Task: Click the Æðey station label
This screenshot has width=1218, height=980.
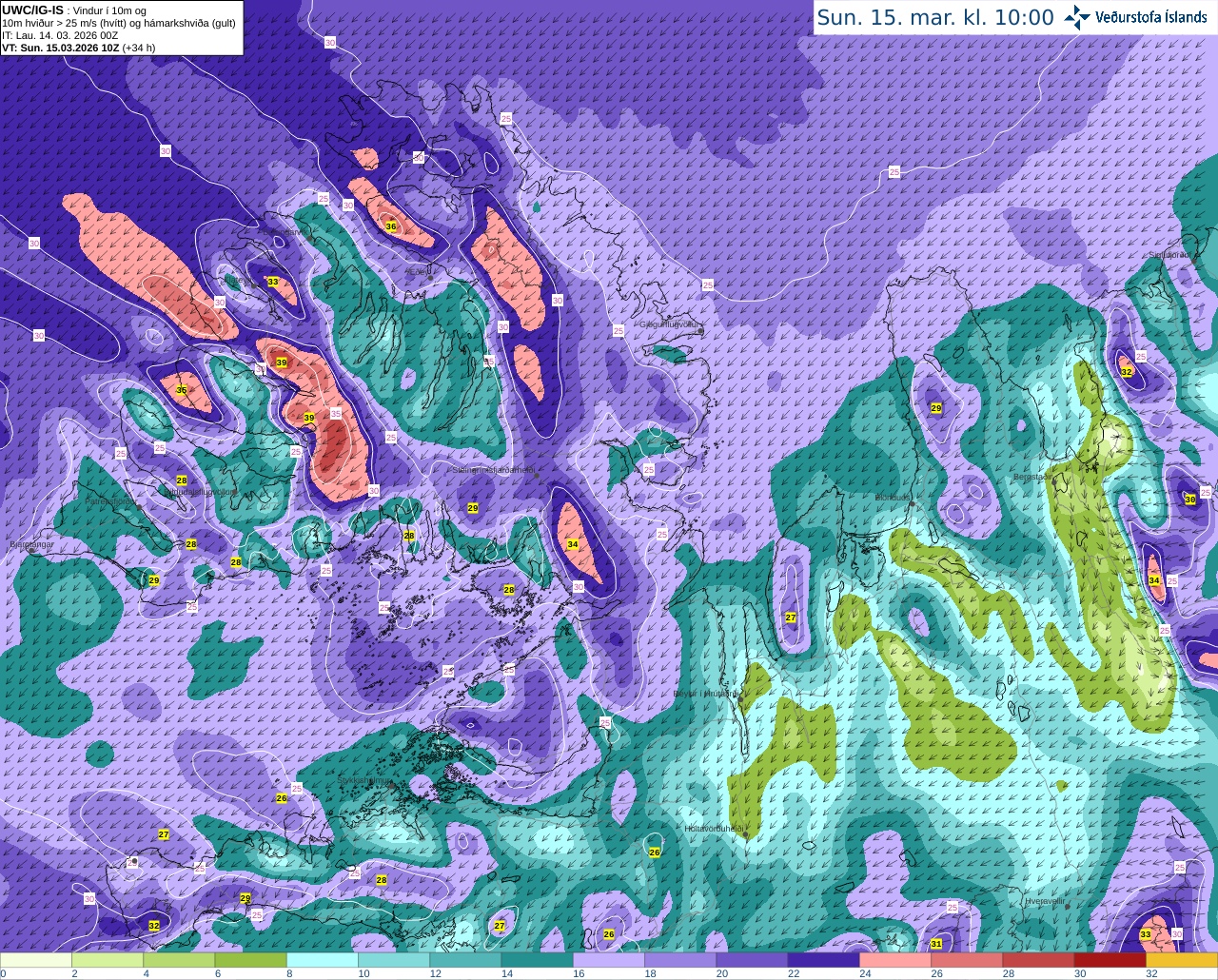Action: 417,271
